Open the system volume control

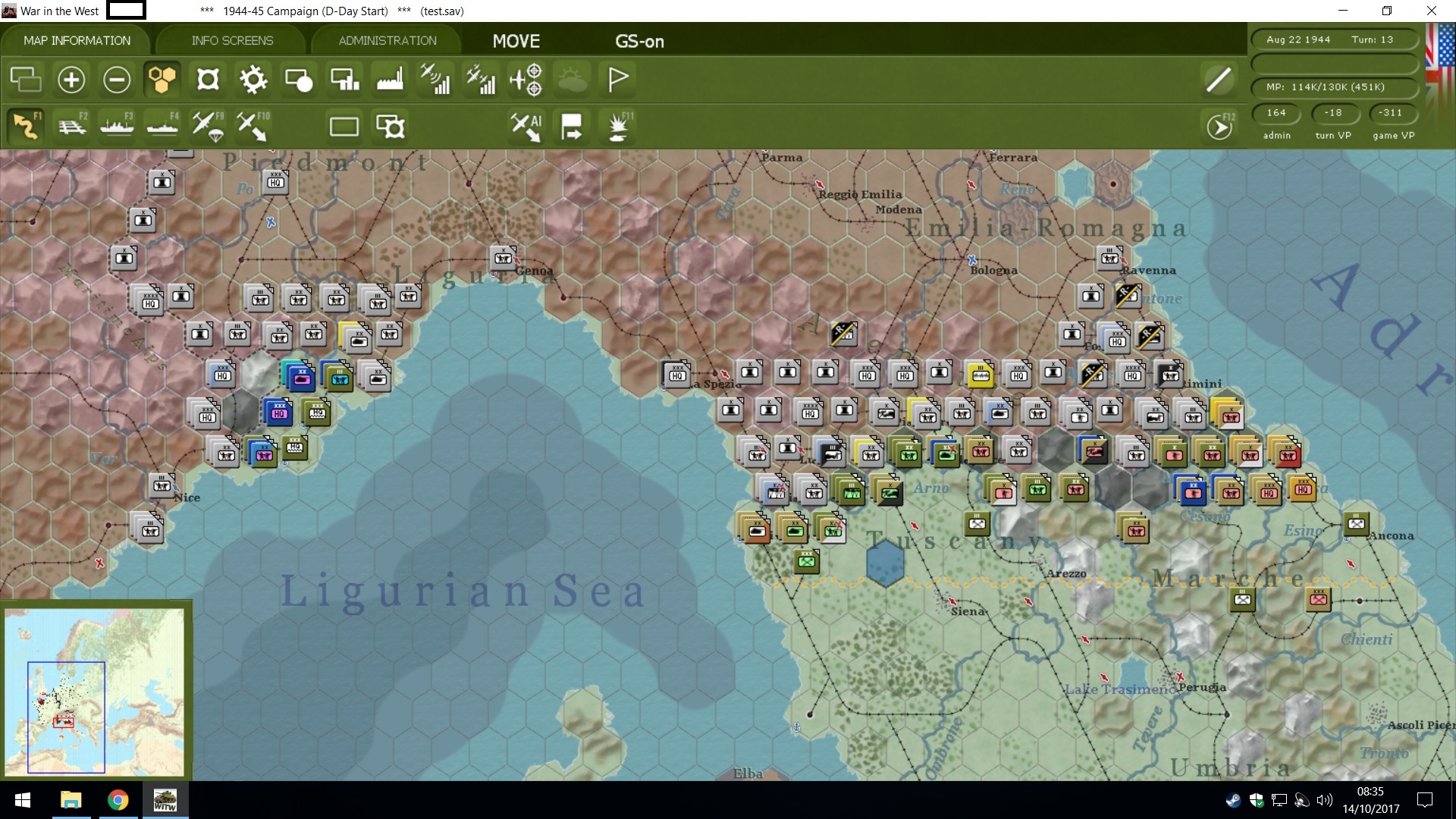click(1324, 800)
